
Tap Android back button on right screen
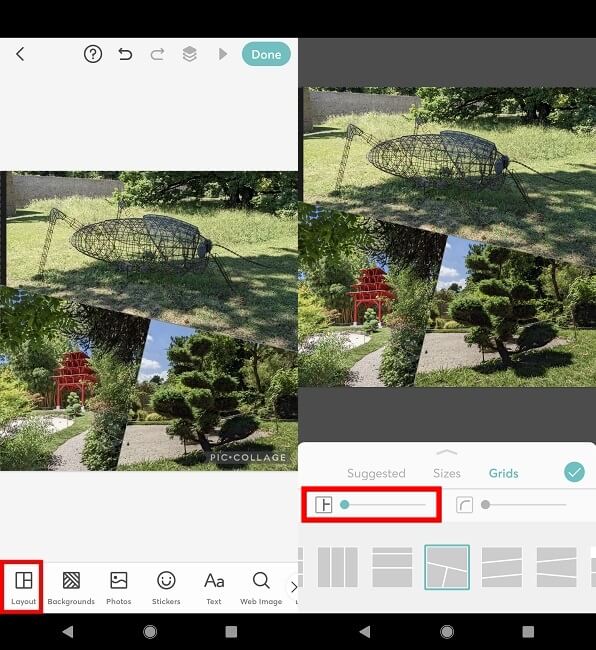365,631
